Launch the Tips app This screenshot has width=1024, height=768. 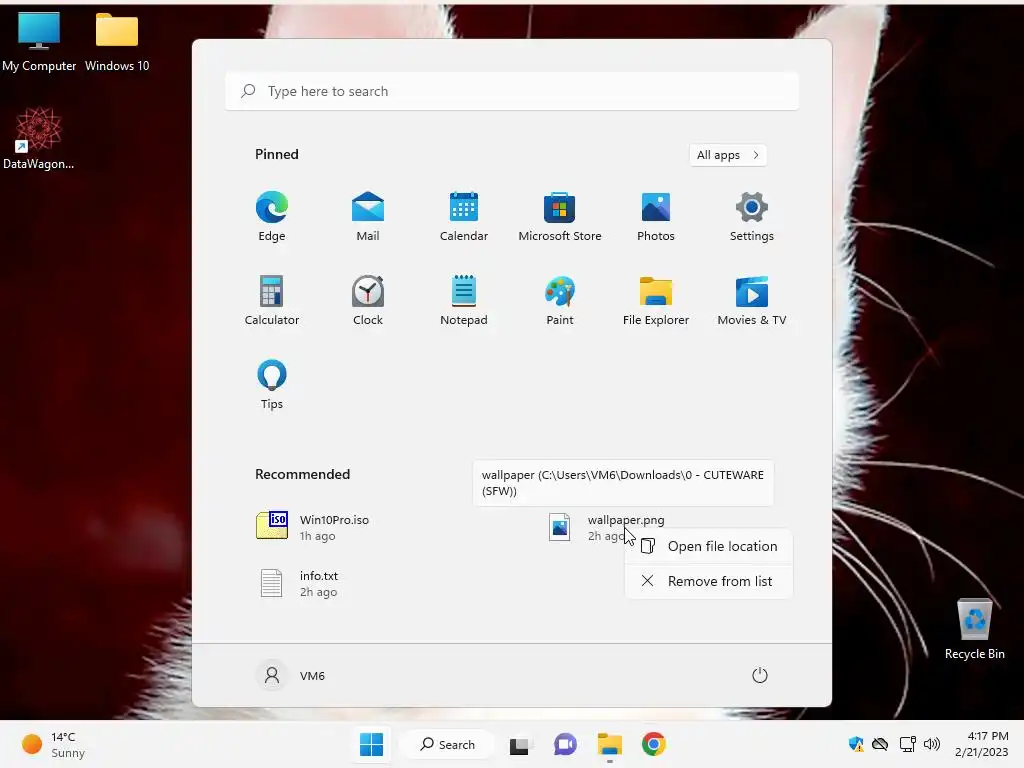click(272, 384)
